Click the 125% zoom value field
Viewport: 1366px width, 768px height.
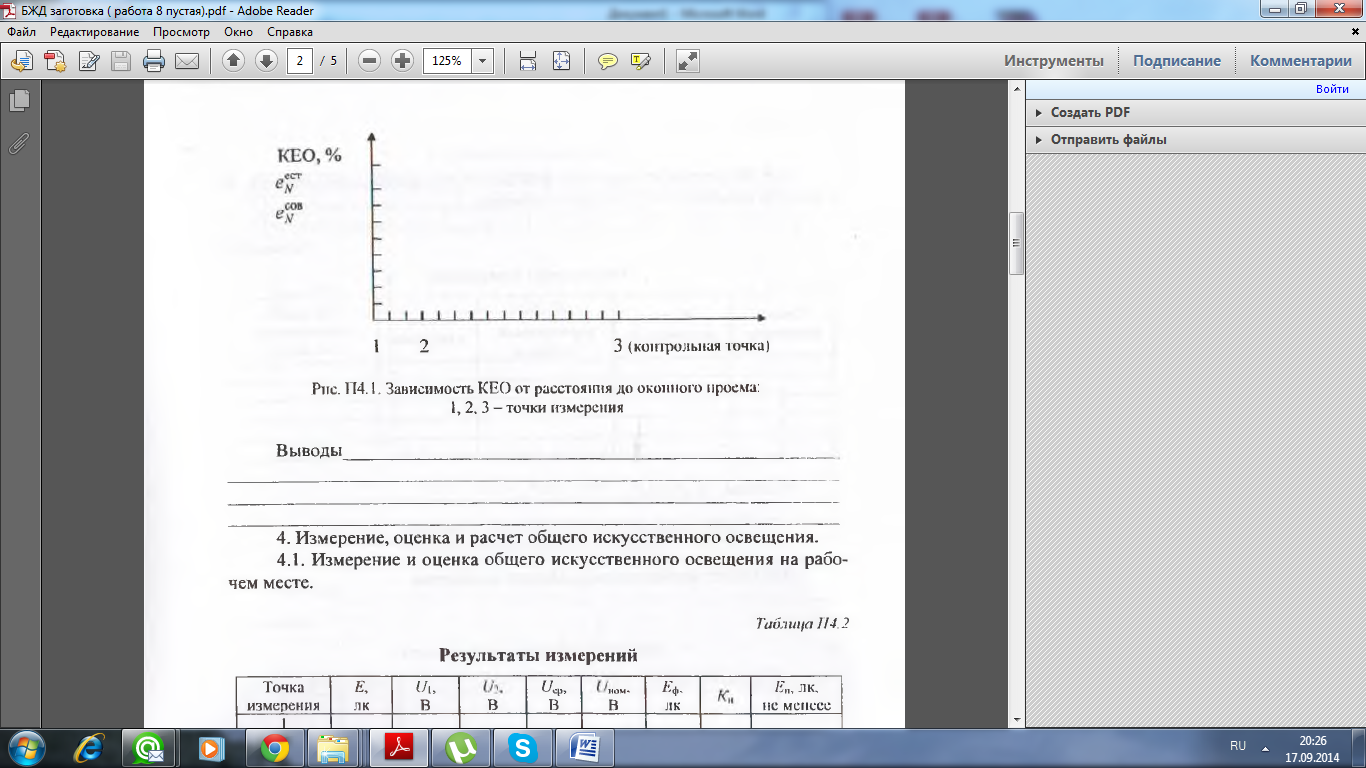click(447, 61)
